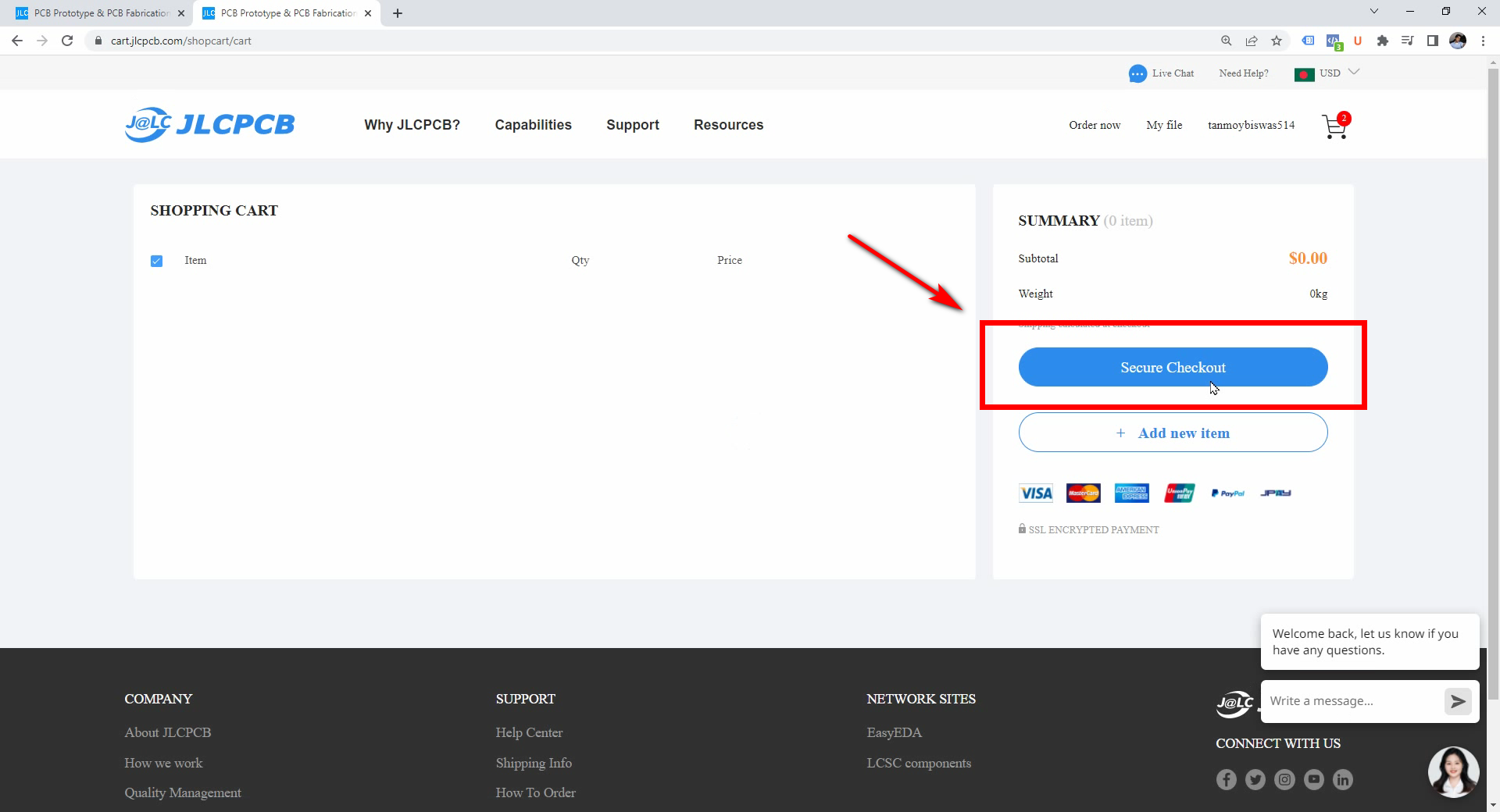1500x812 pixels.
Task: Click Need Help? link
Action: (x=1244, y=73)
